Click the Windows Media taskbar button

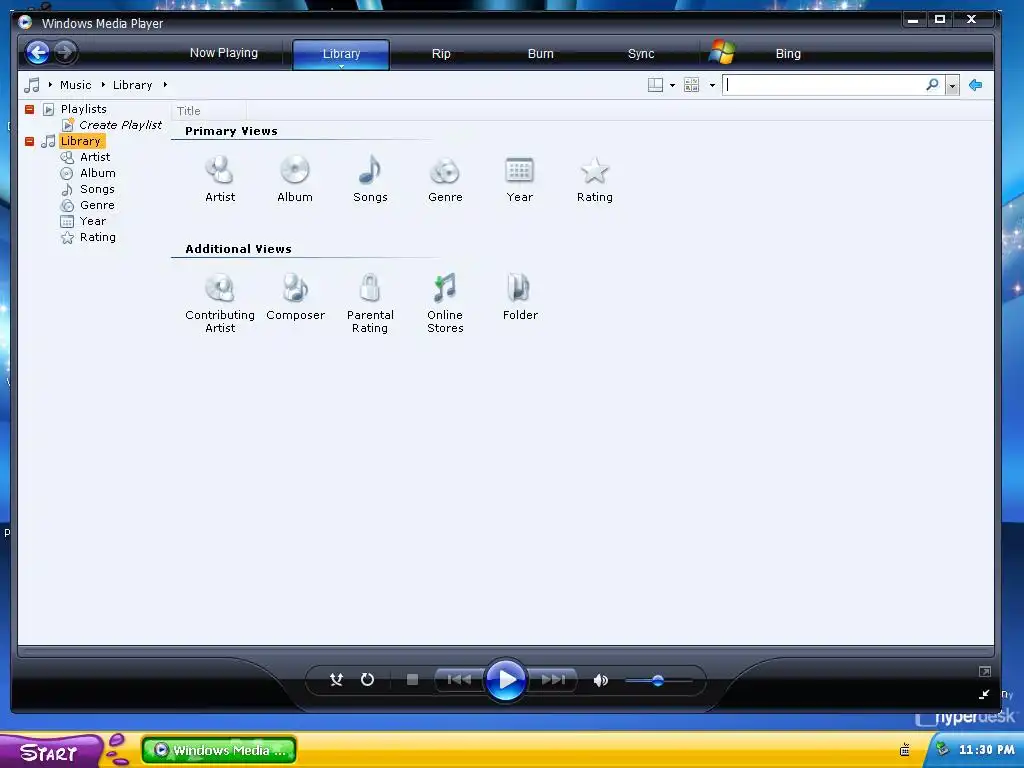point(219,750)
